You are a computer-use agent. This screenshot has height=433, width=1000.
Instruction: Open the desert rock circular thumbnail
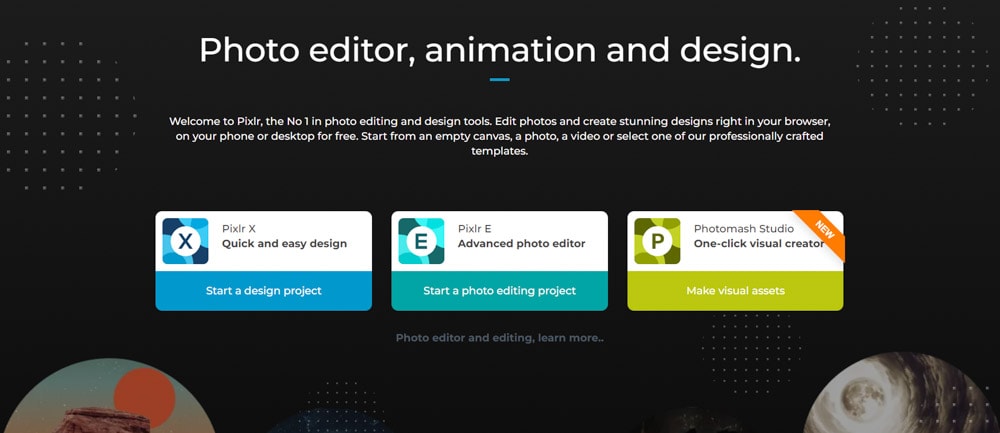coord(110,395)
